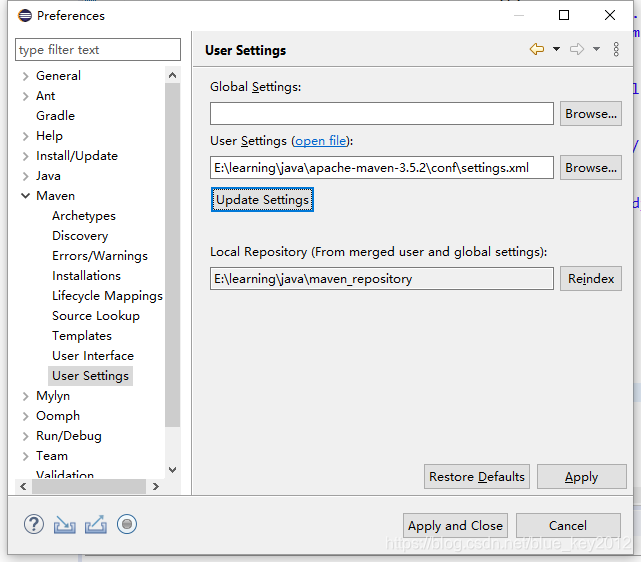
Task: Expand the Java tree node
Action: coord(25,176)
